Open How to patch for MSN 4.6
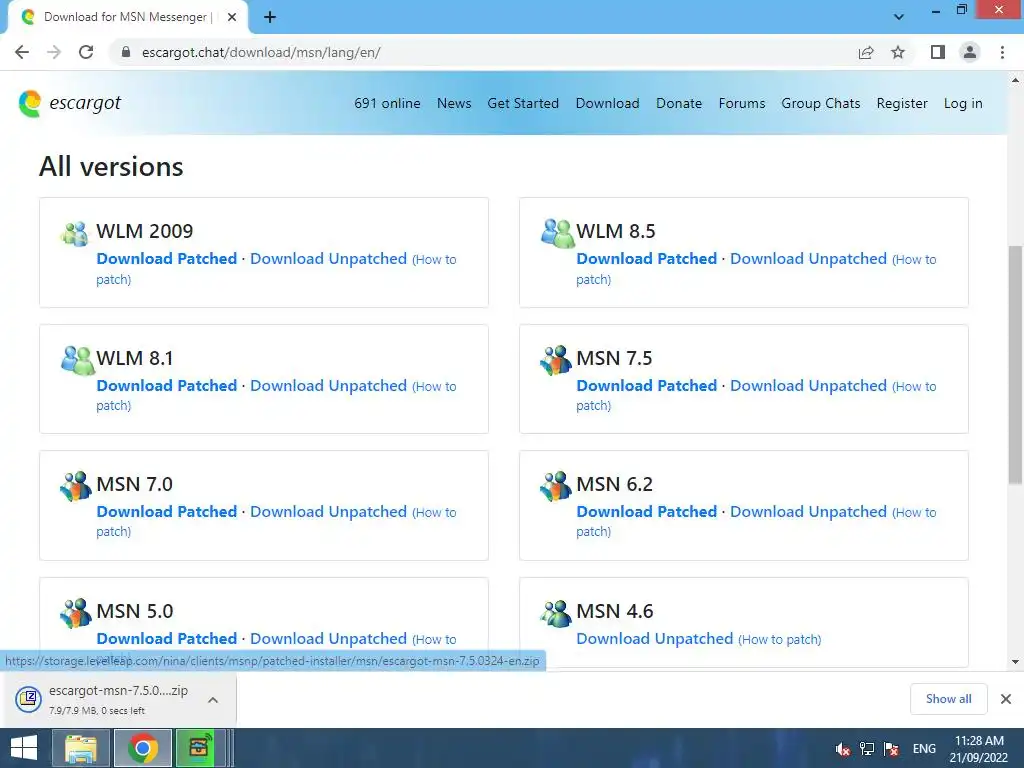 [x=780, y=639]
